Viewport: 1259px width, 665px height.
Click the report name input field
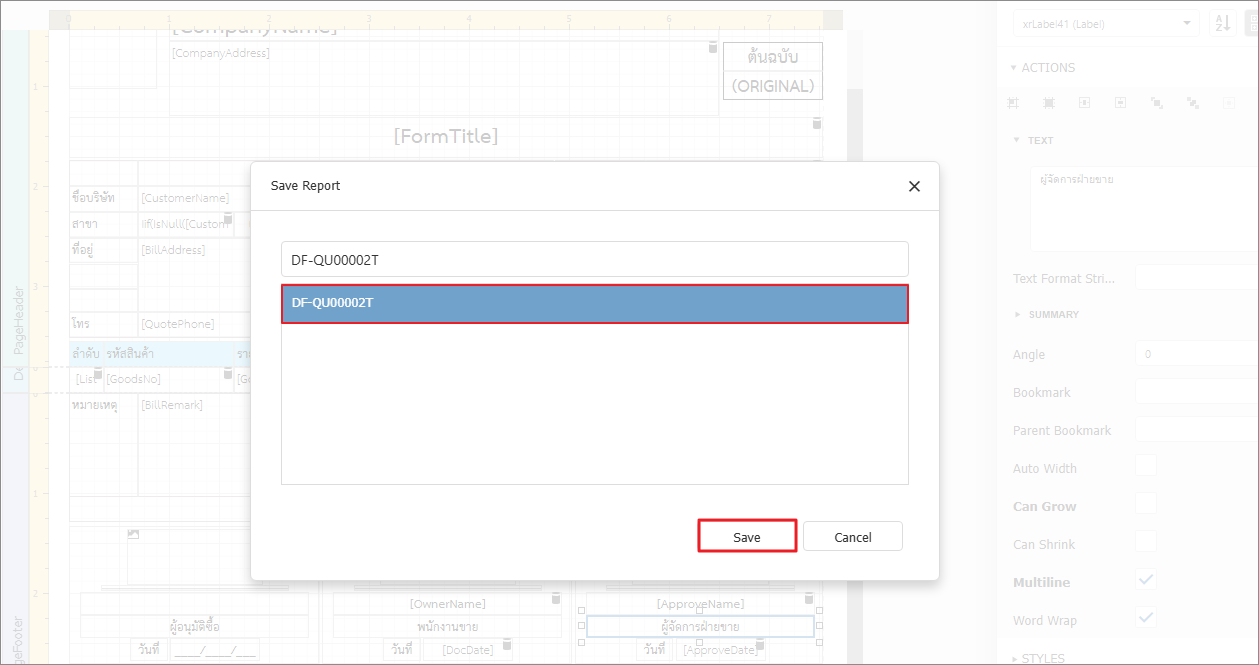click(594, 260)
